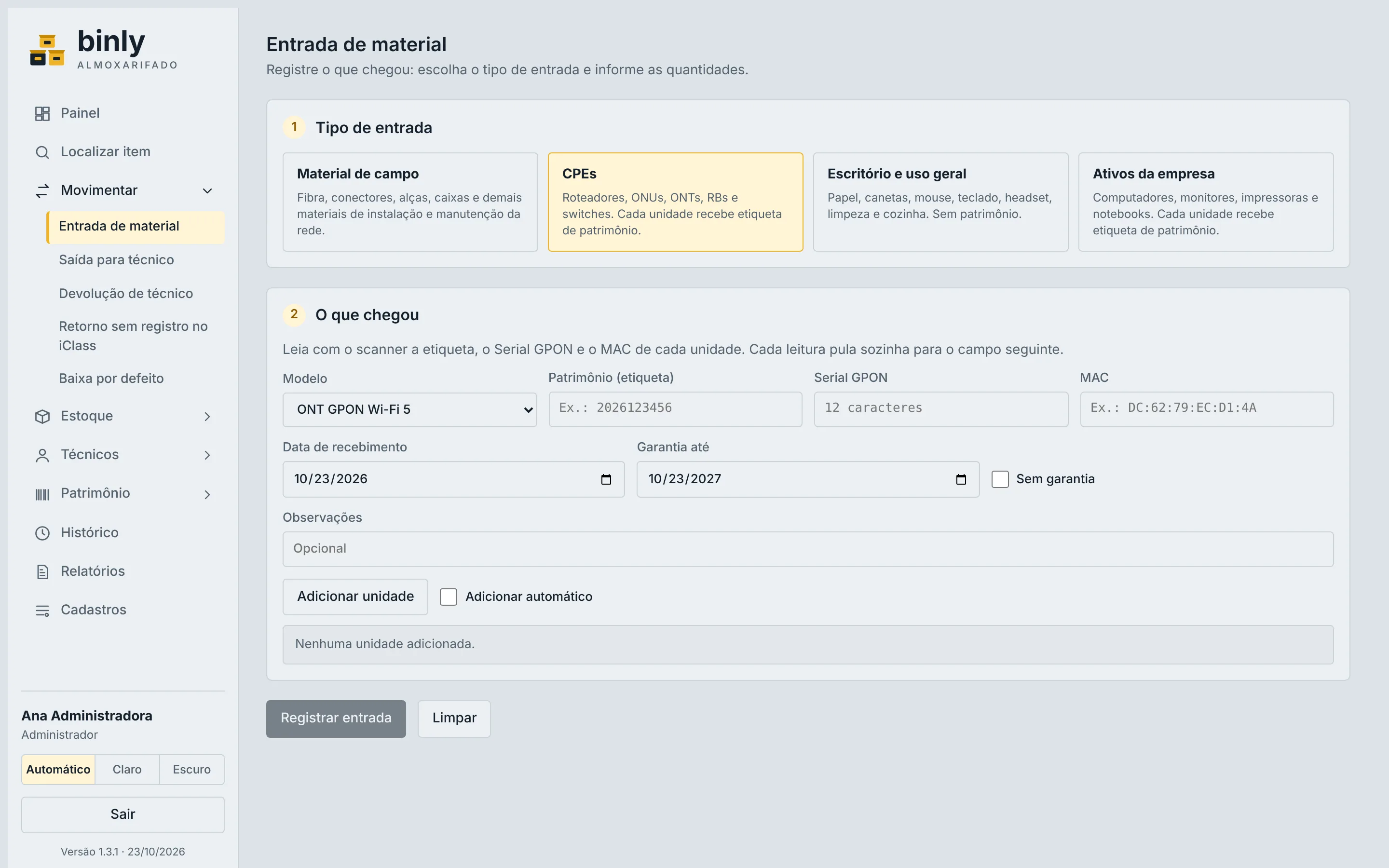Click the binly boxes logo icon
This screenshot has width=1389, height=868.
tap(47, 51)
